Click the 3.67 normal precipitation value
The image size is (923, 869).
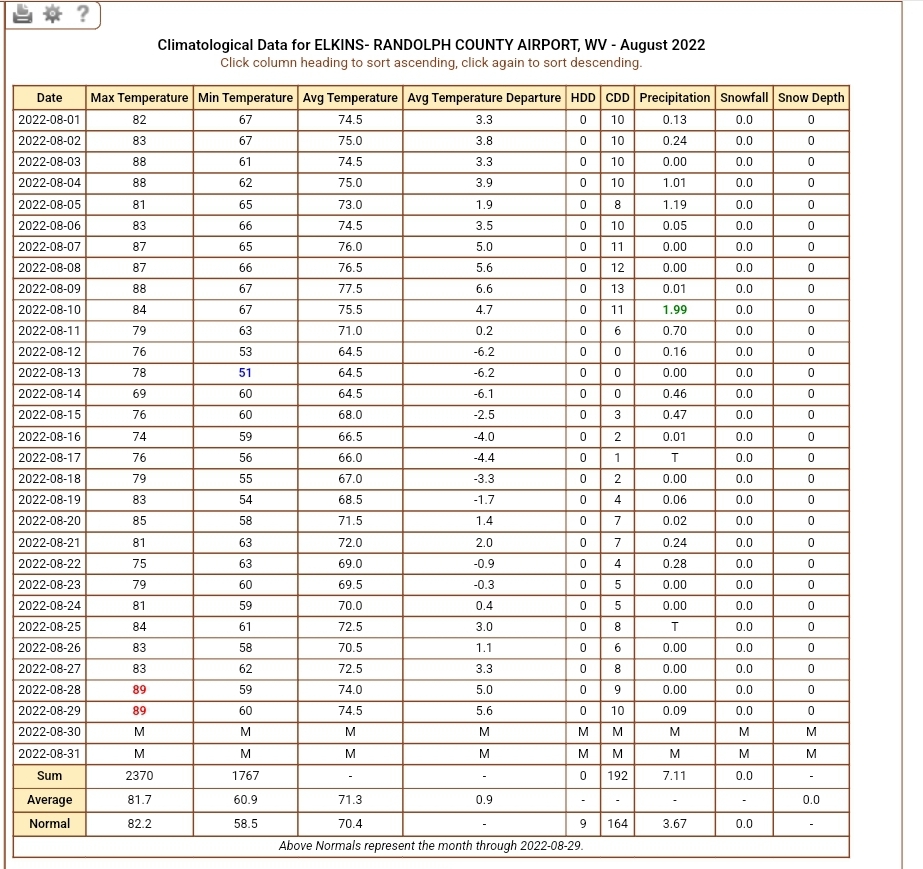pos(675,824)
